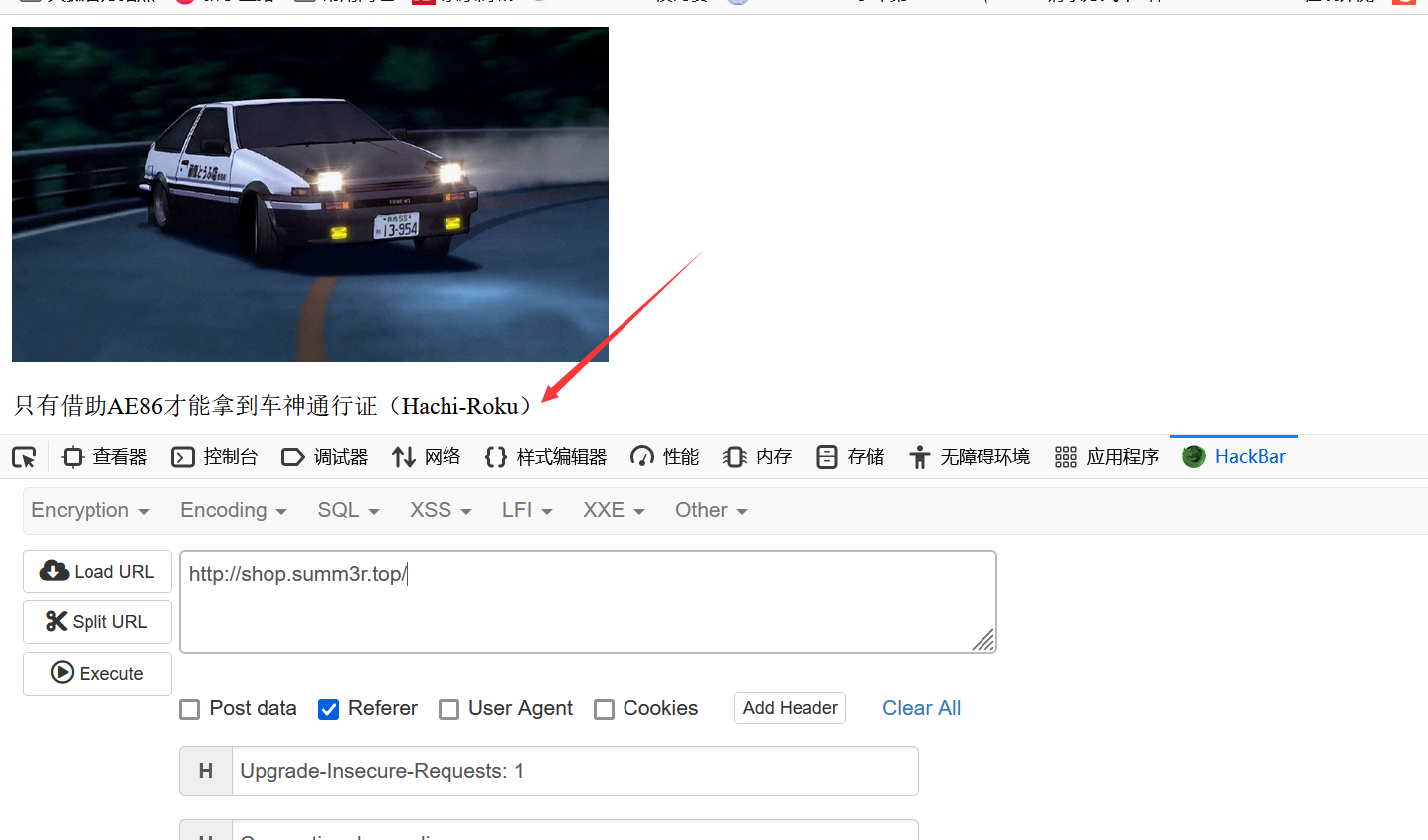Screen dimensions: 1428x840
Task: Open the SQL dropdown menu
Action: tap(349, 510)
